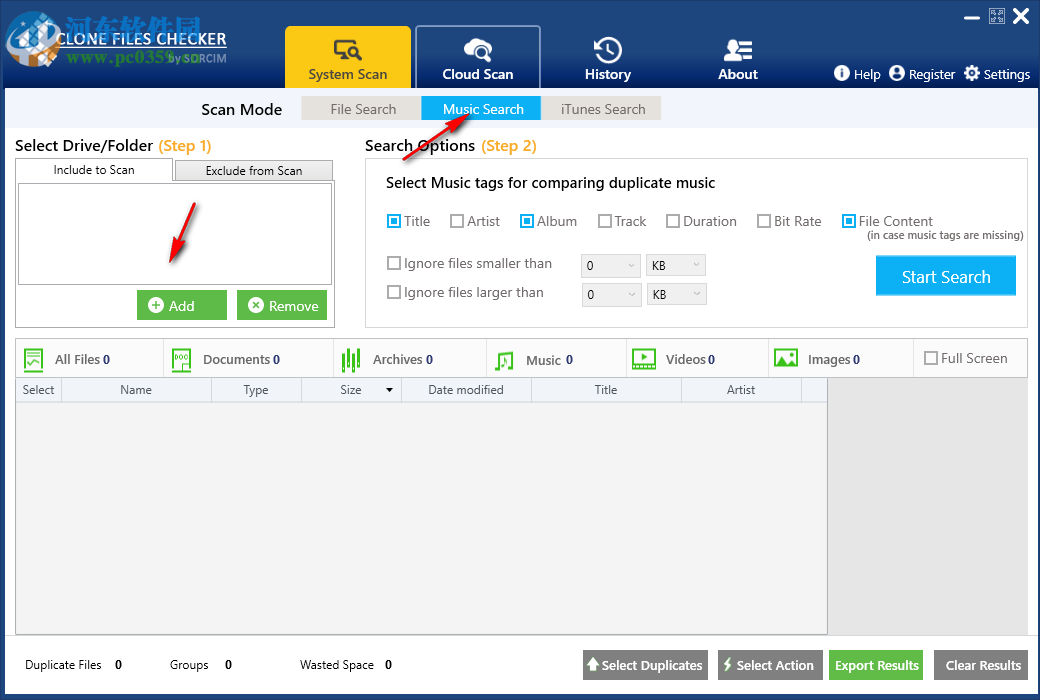This screenshot has width=1040, height=700.
Task: Maximize the Clone Files Checker window
Action: [996, 16]
